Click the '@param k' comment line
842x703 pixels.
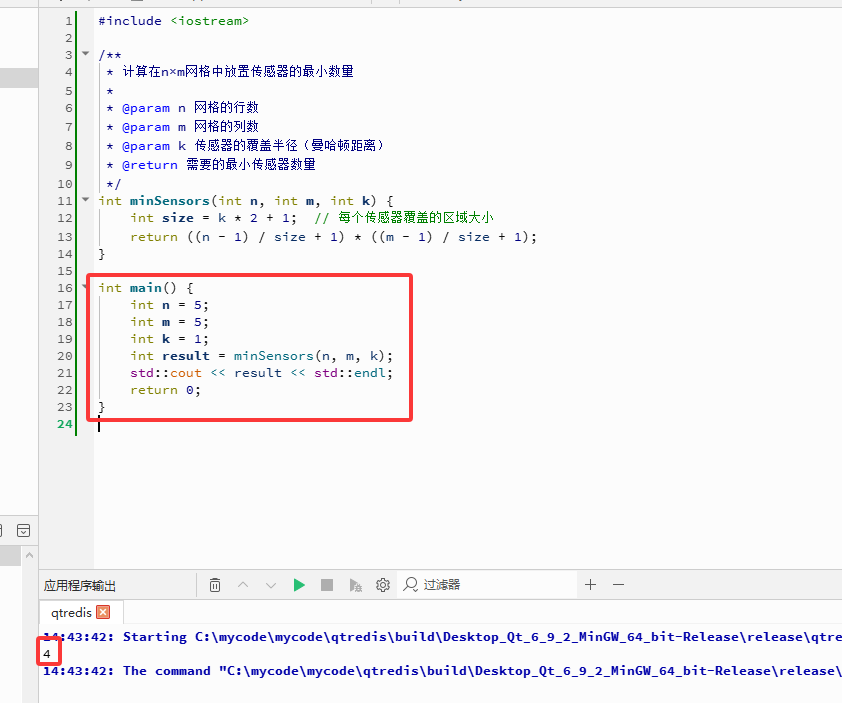click(245, 146)
